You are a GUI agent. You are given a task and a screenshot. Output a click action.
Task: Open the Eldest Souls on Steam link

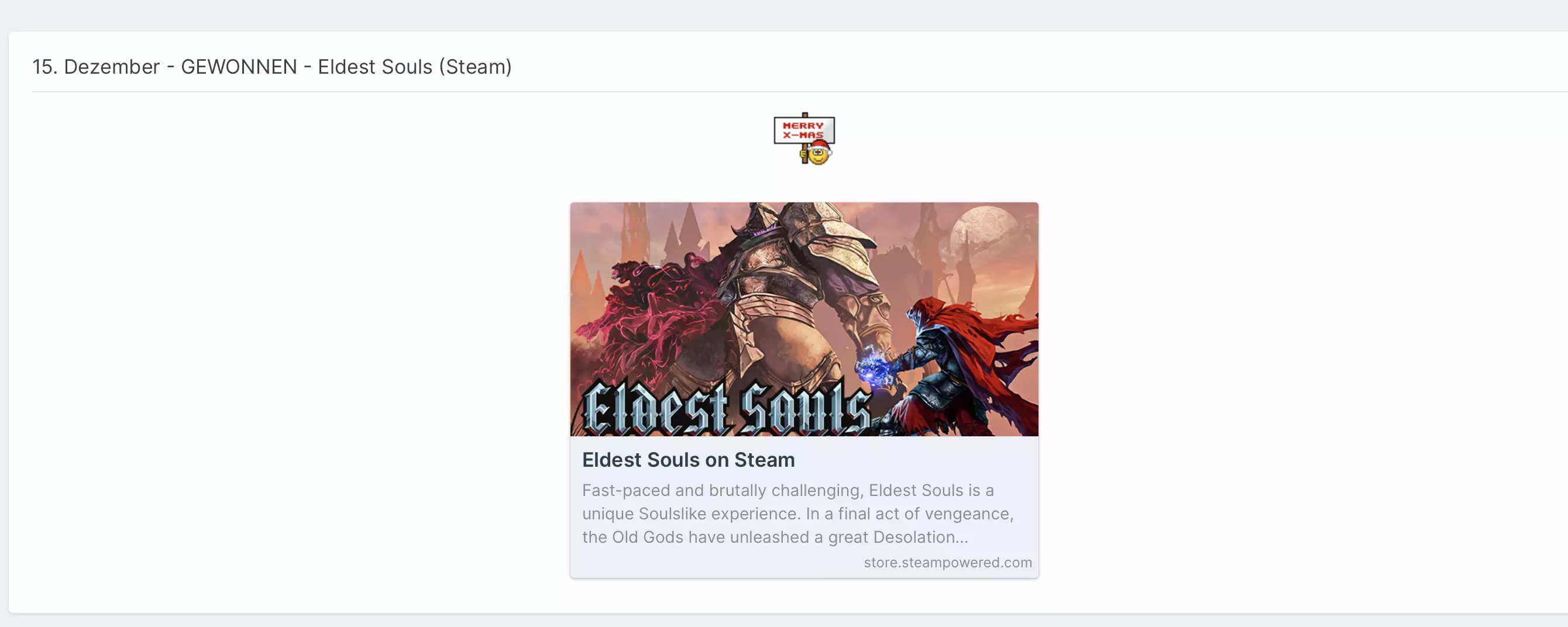point(689,460)
